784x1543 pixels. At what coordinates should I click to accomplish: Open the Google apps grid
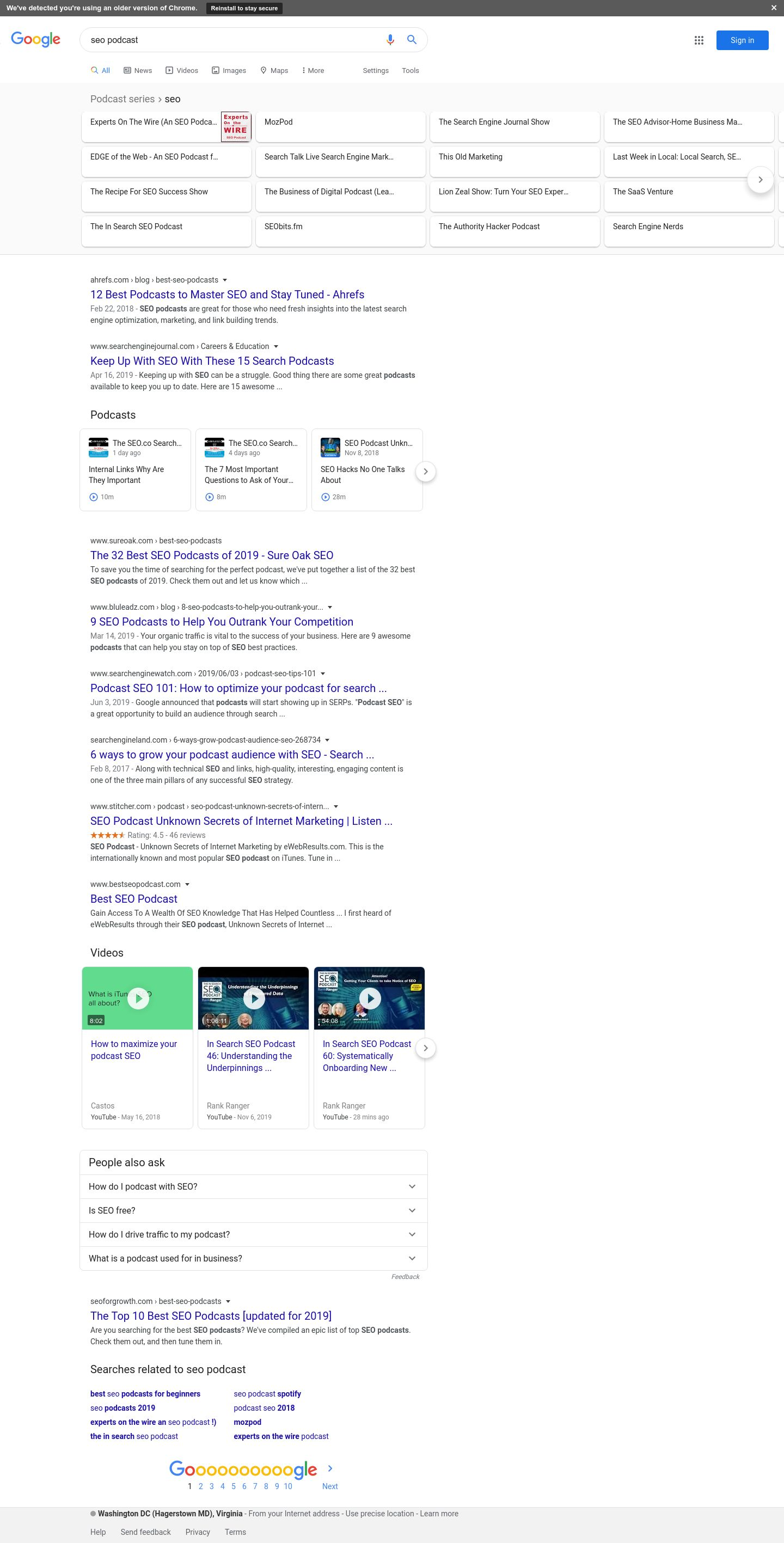tap(699, 40)
